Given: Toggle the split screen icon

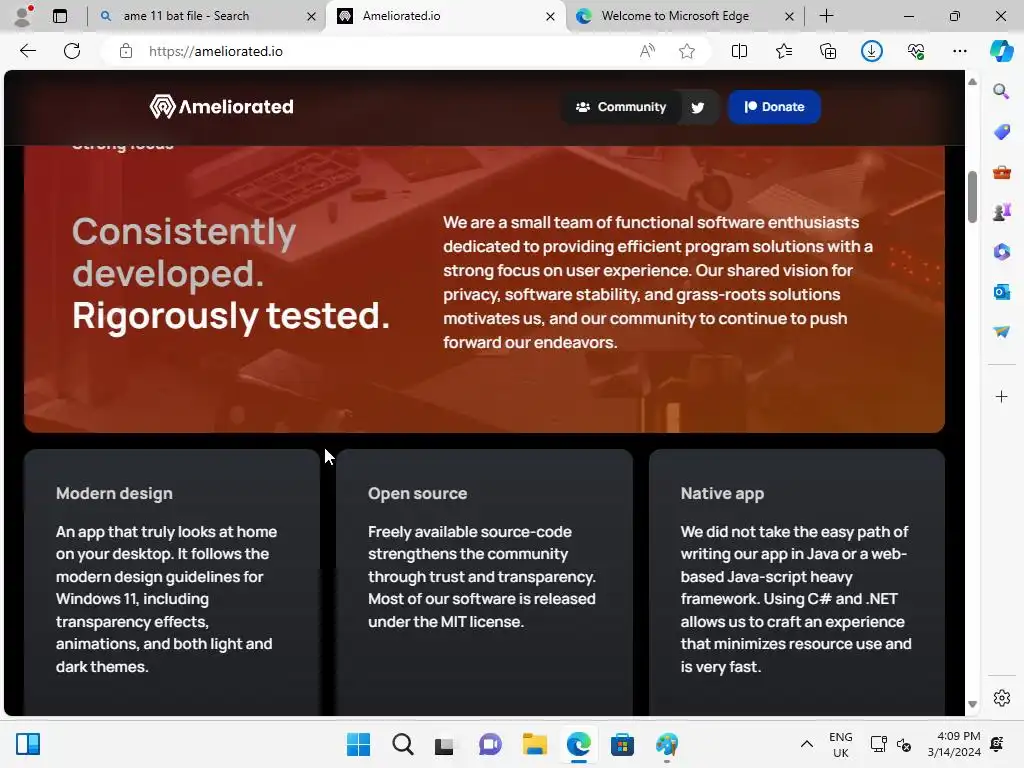Looking at the screenshot, I should [x=739, y=51].
